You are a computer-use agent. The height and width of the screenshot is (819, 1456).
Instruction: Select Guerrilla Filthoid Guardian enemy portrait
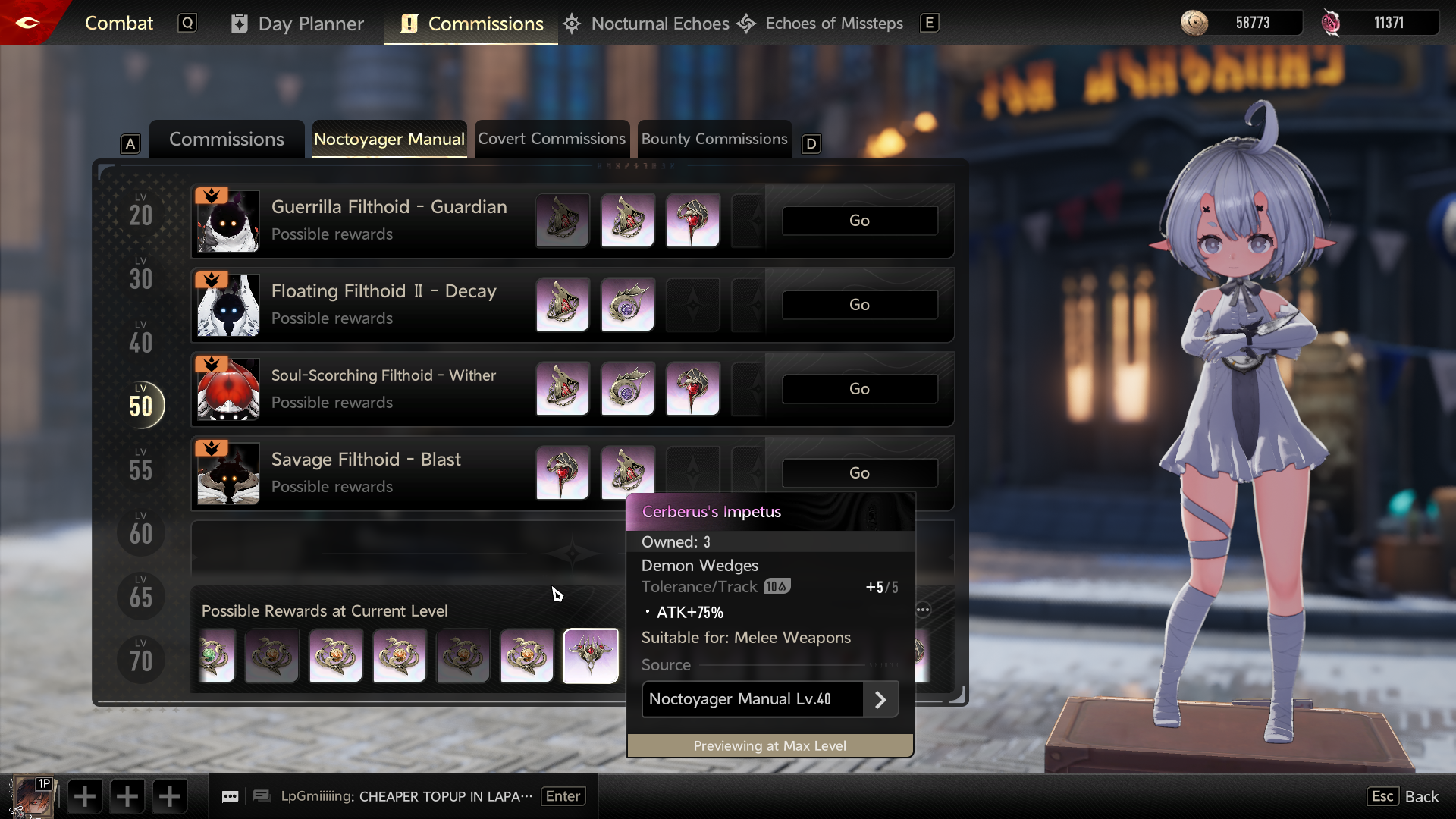pos(228,221)
